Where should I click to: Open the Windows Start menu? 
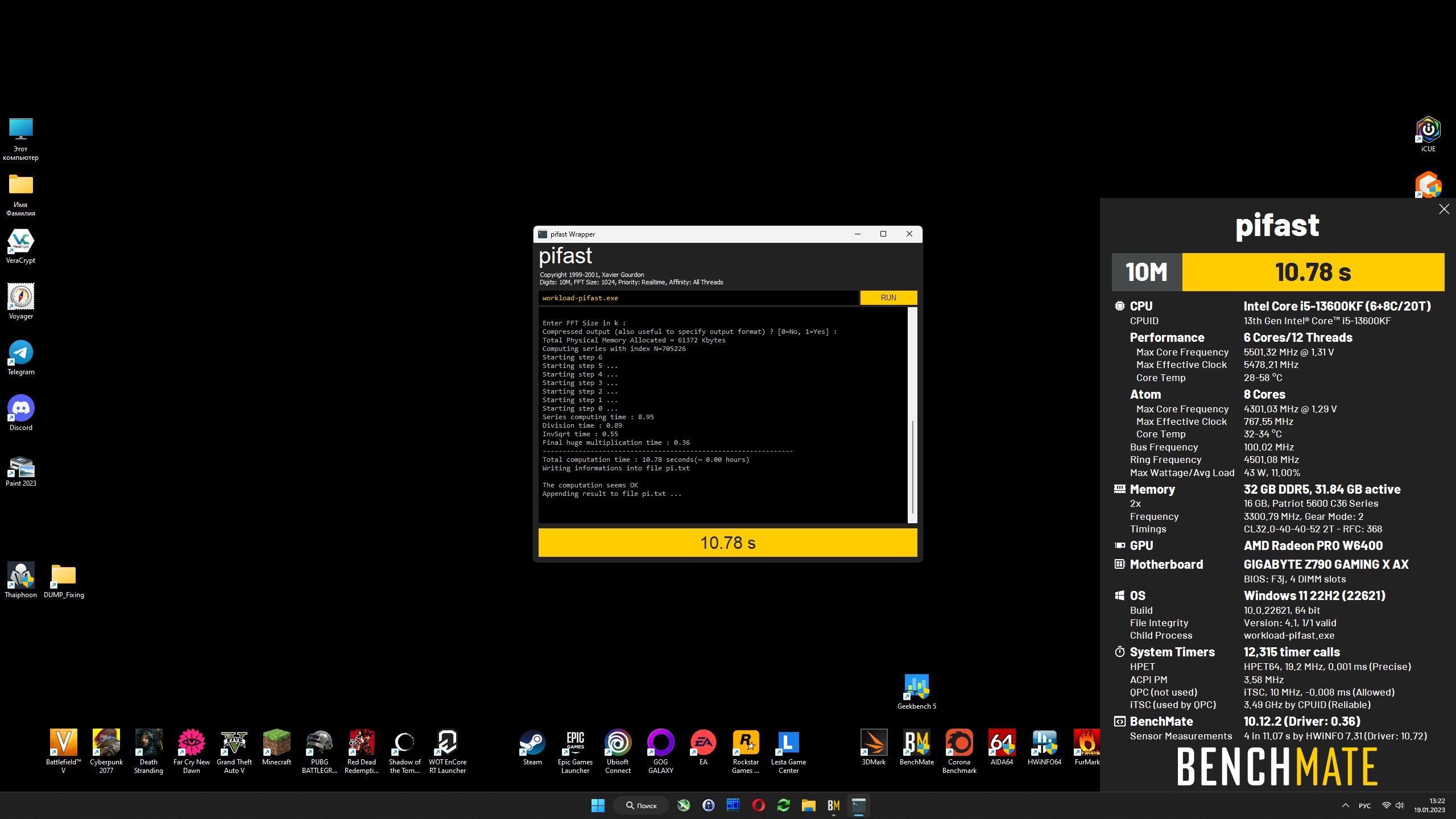(x=598, y=805)
